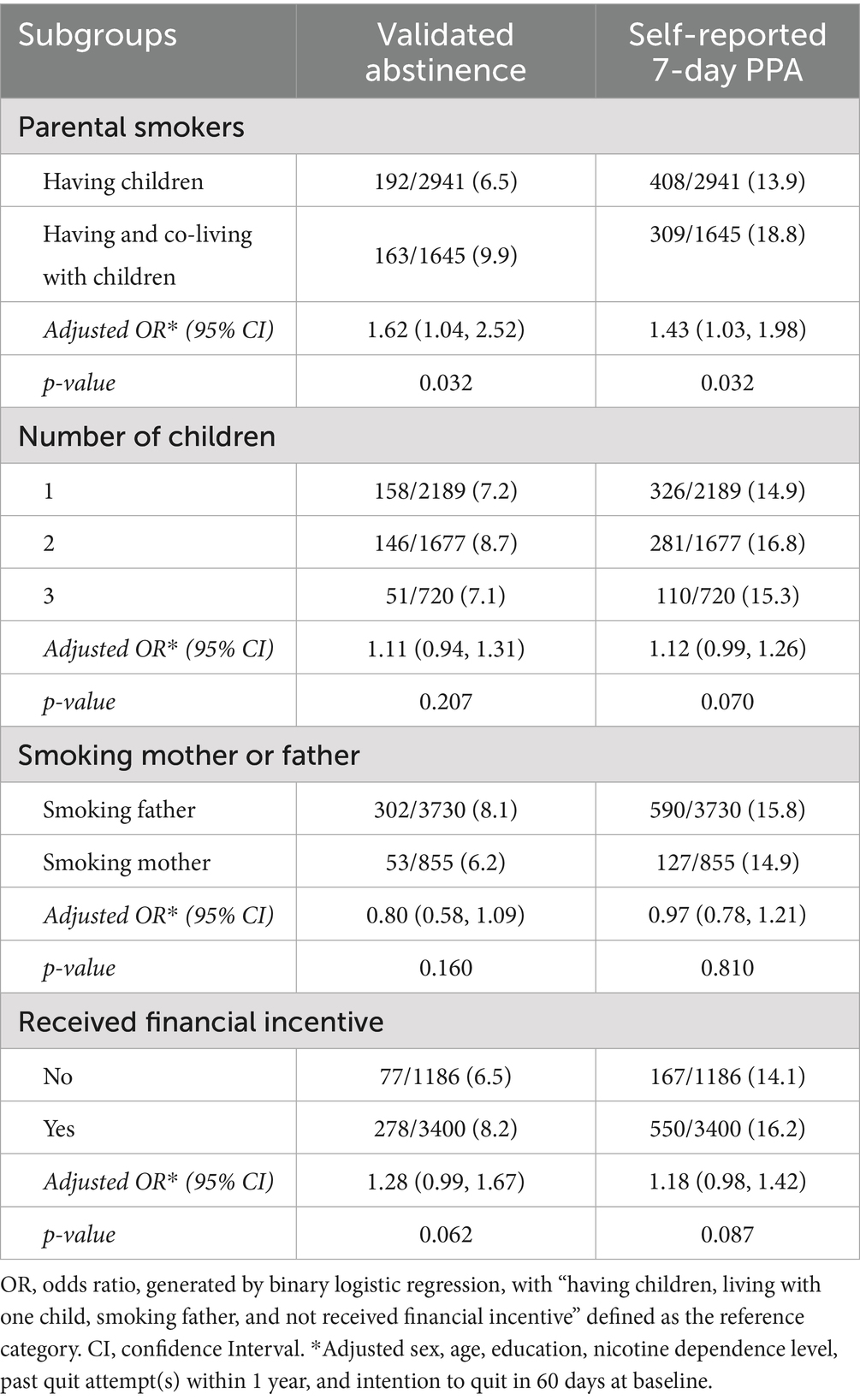Select the Validated abstinence column header
The image size is (860, 1400).
pyautogui.click(x=445, y=51)
